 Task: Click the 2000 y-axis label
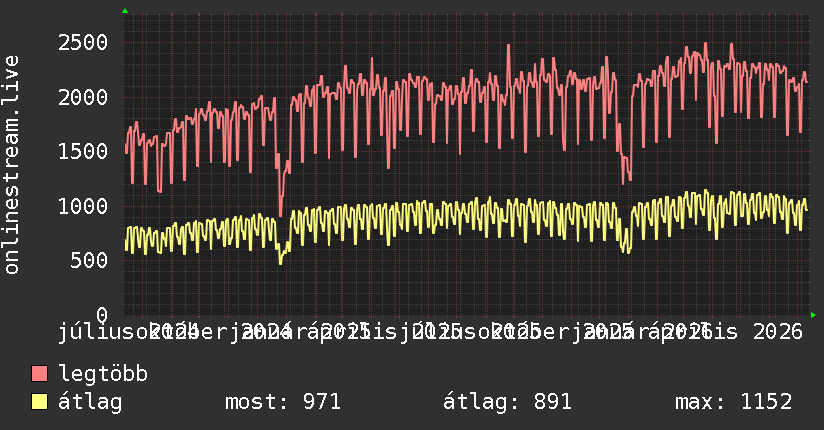[x=83, y=97]
